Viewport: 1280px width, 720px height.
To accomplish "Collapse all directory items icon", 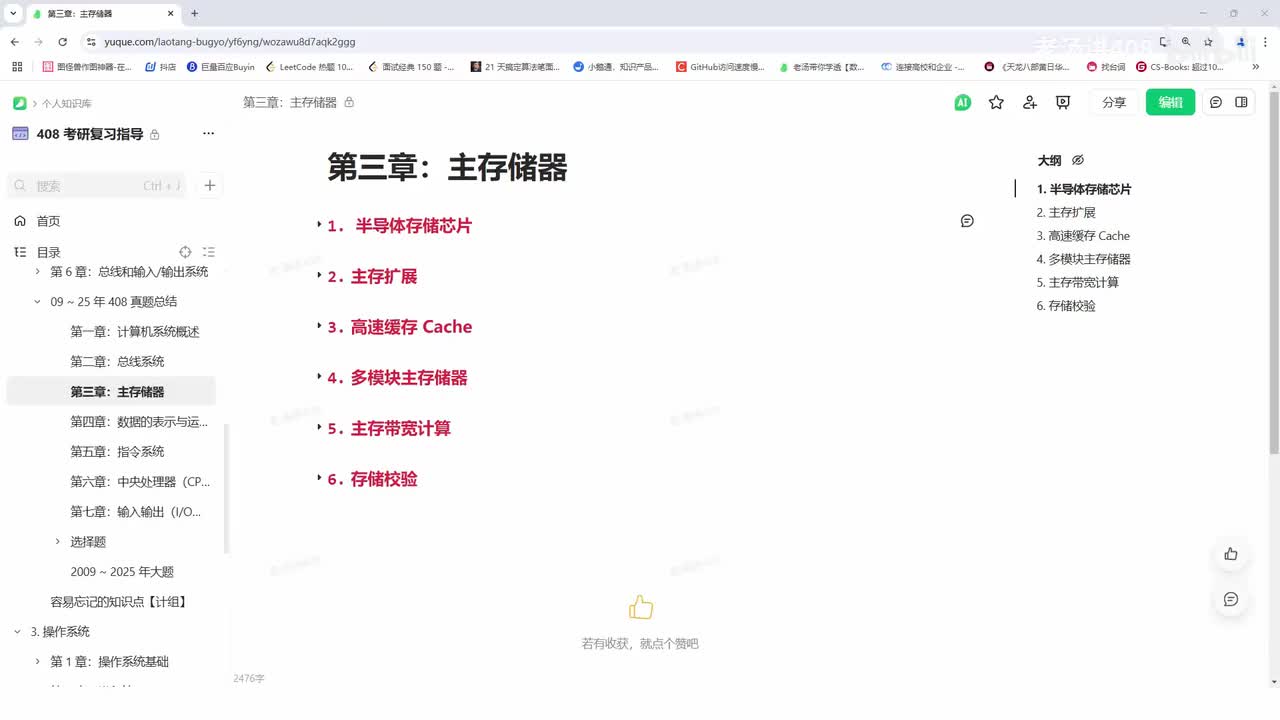I will click(208, 252).
